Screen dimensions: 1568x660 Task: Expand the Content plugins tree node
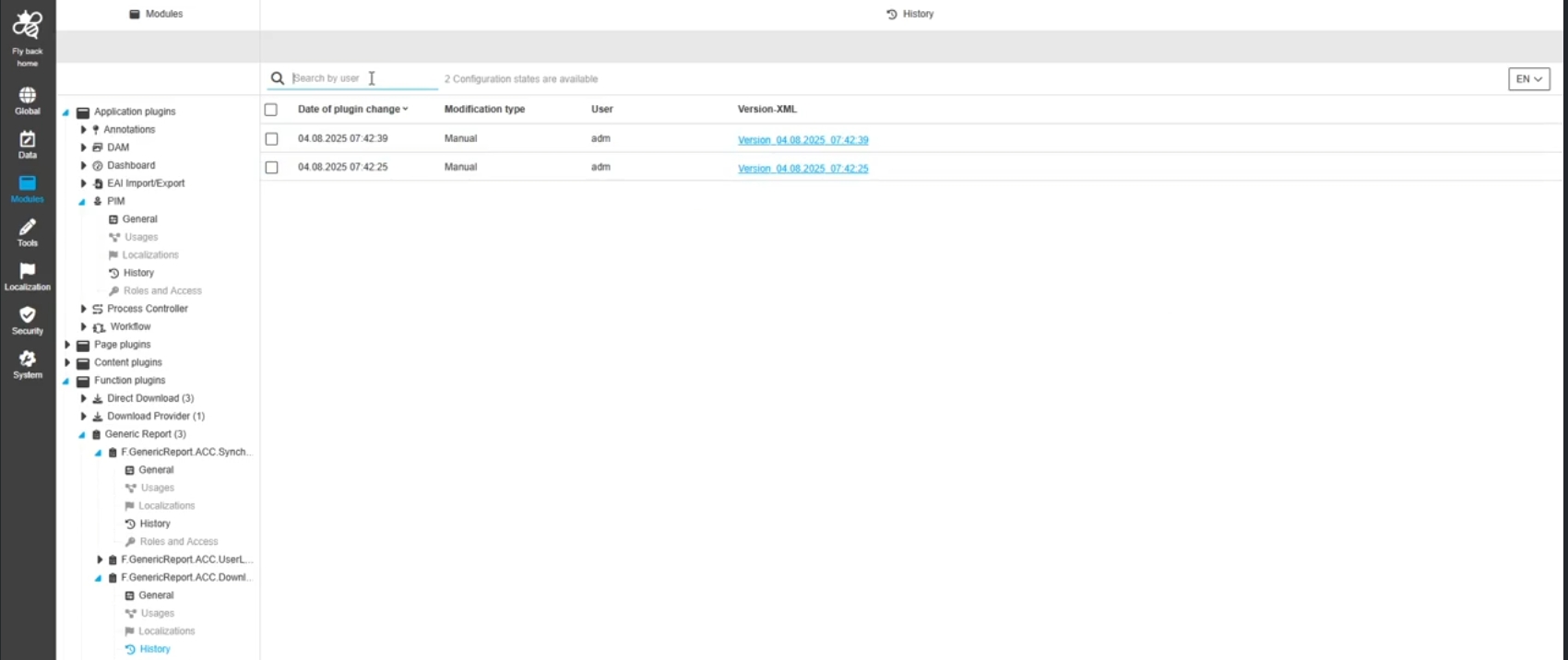pos(66,363)
